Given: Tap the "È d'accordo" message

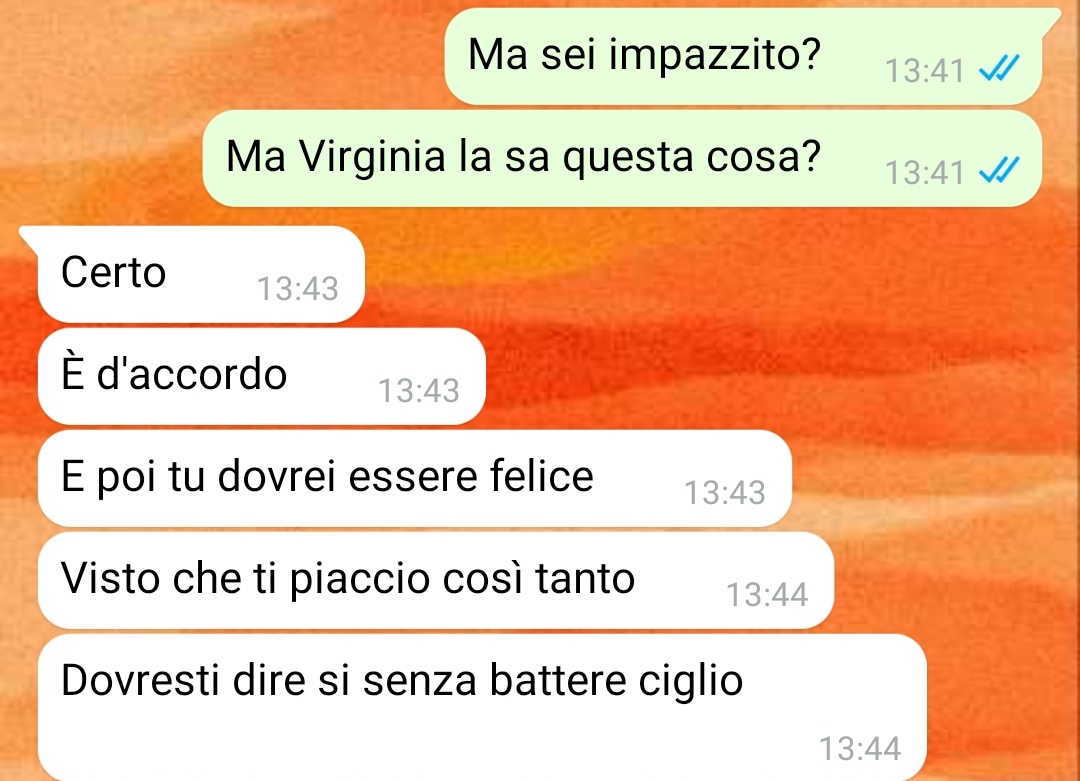Looking at the screenshot, I should tap(262, 376).
